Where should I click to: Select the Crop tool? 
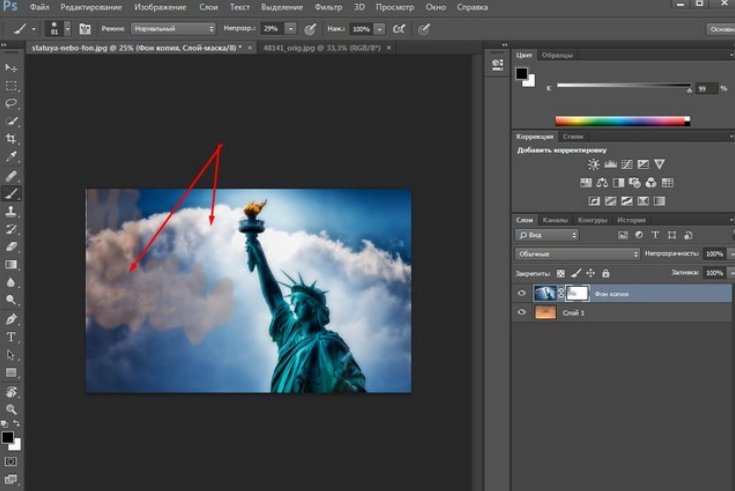(11, 138)
